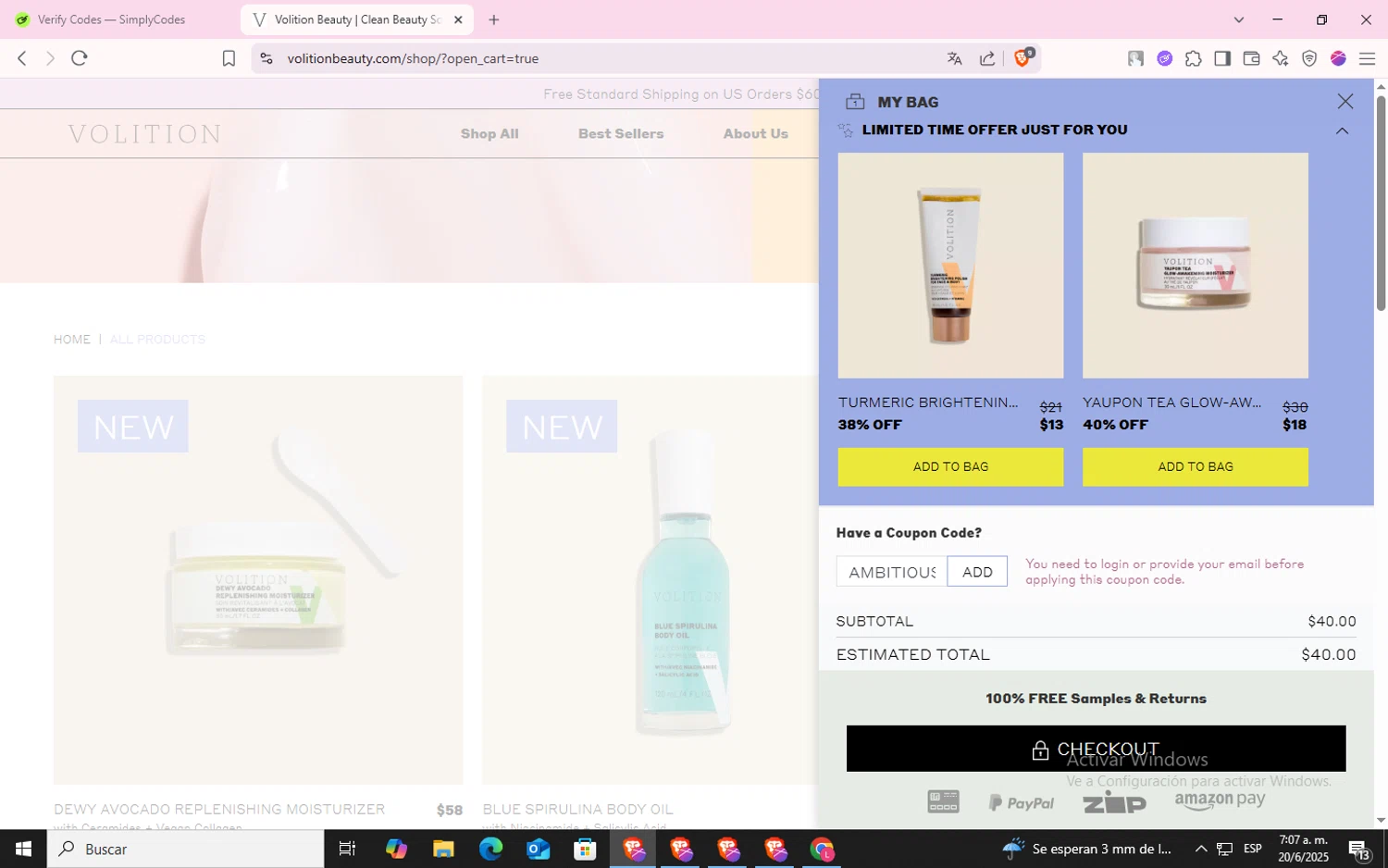Open the weather widget on the taskbar

[1087, 849]
